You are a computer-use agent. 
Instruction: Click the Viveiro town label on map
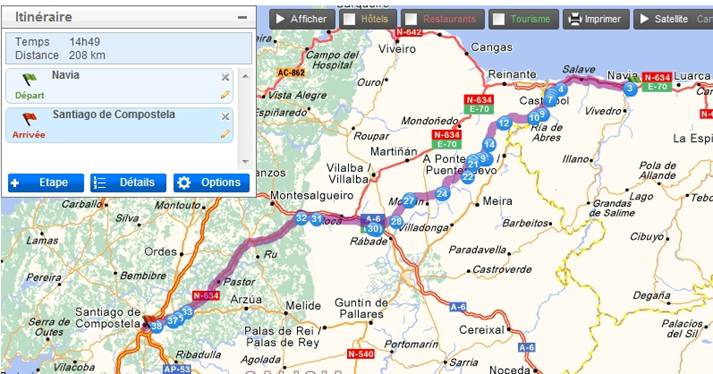(397, 49)
